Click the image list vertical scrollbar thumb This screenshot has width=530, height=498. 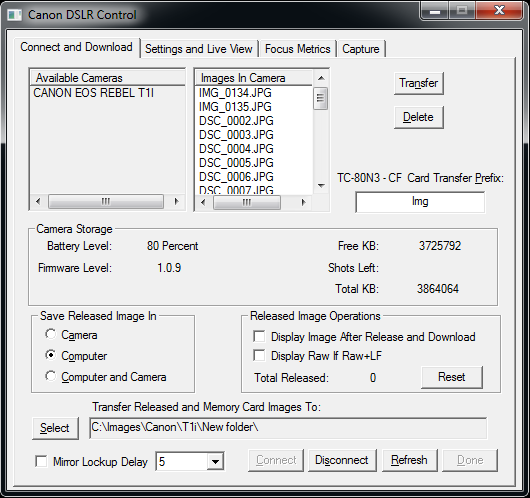320,98
